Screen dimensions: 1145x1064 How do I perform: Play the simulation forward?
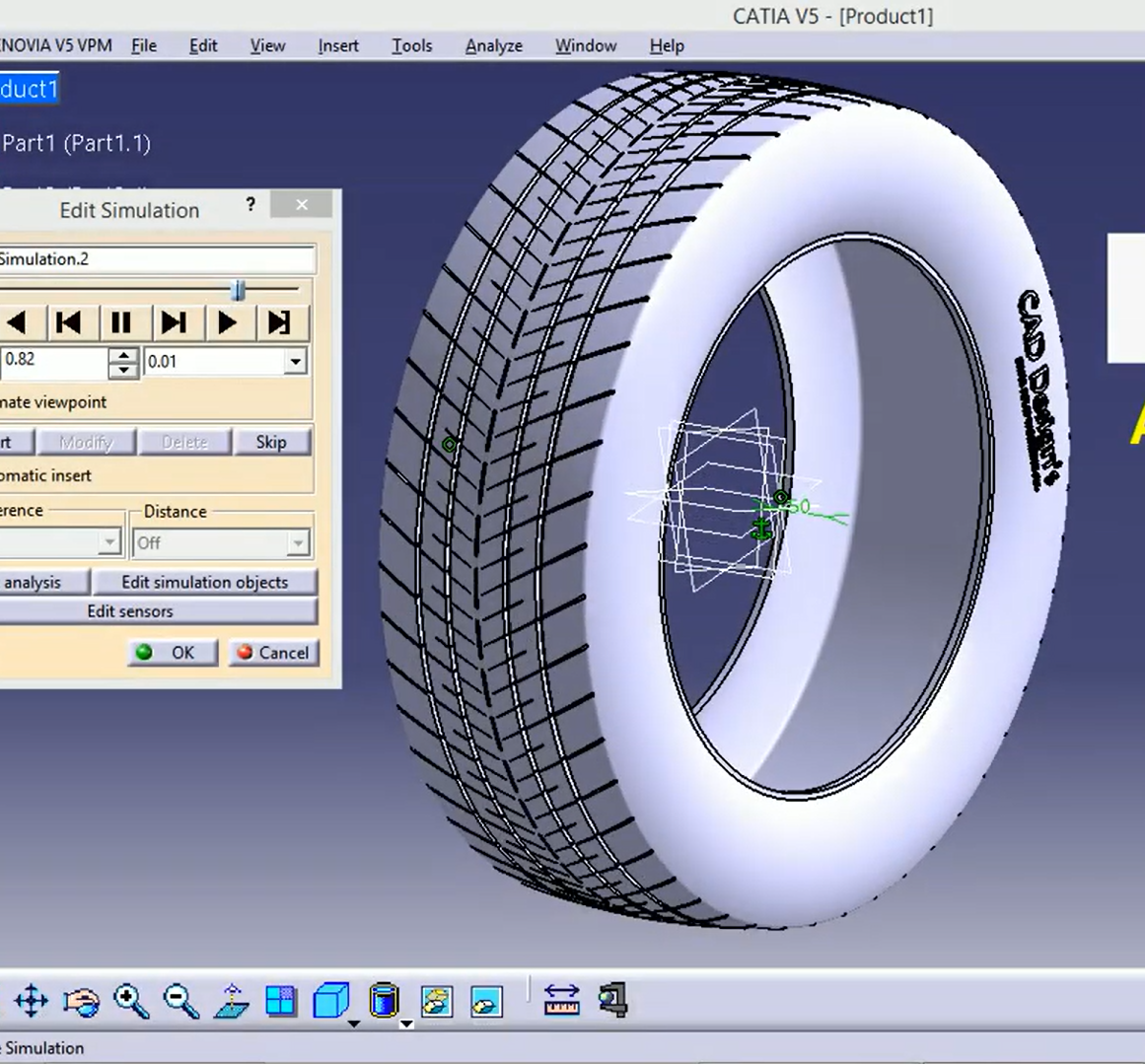227,322
